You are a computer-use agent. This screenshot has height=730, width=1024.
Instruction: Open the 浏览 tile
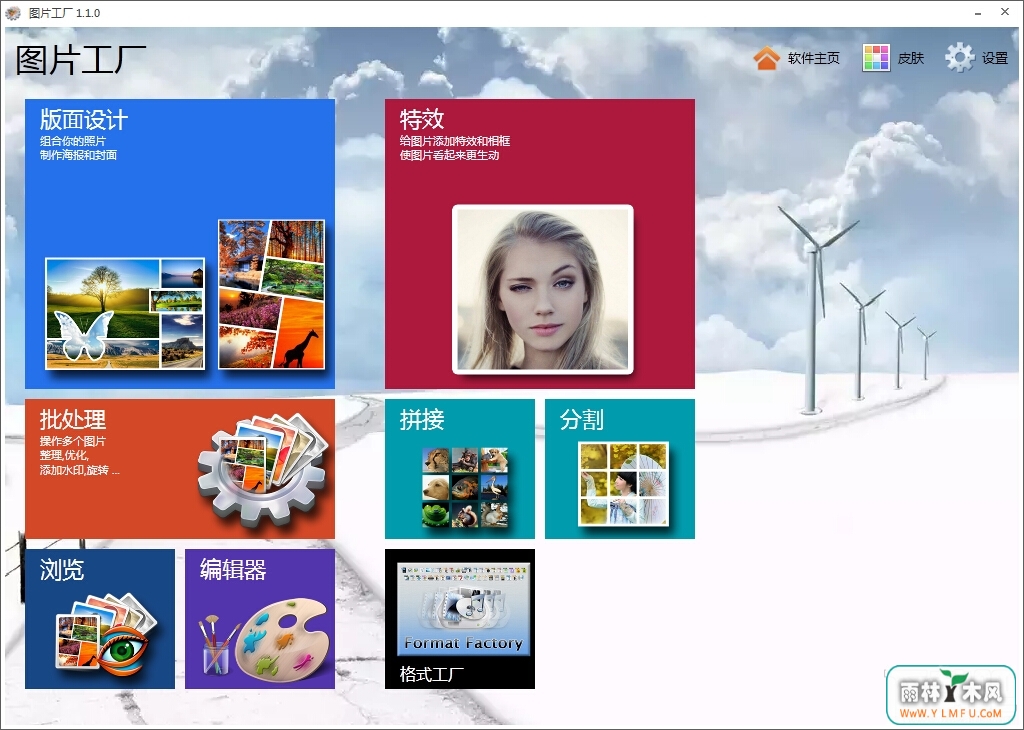pyautogui.click(x=100, y=618)
